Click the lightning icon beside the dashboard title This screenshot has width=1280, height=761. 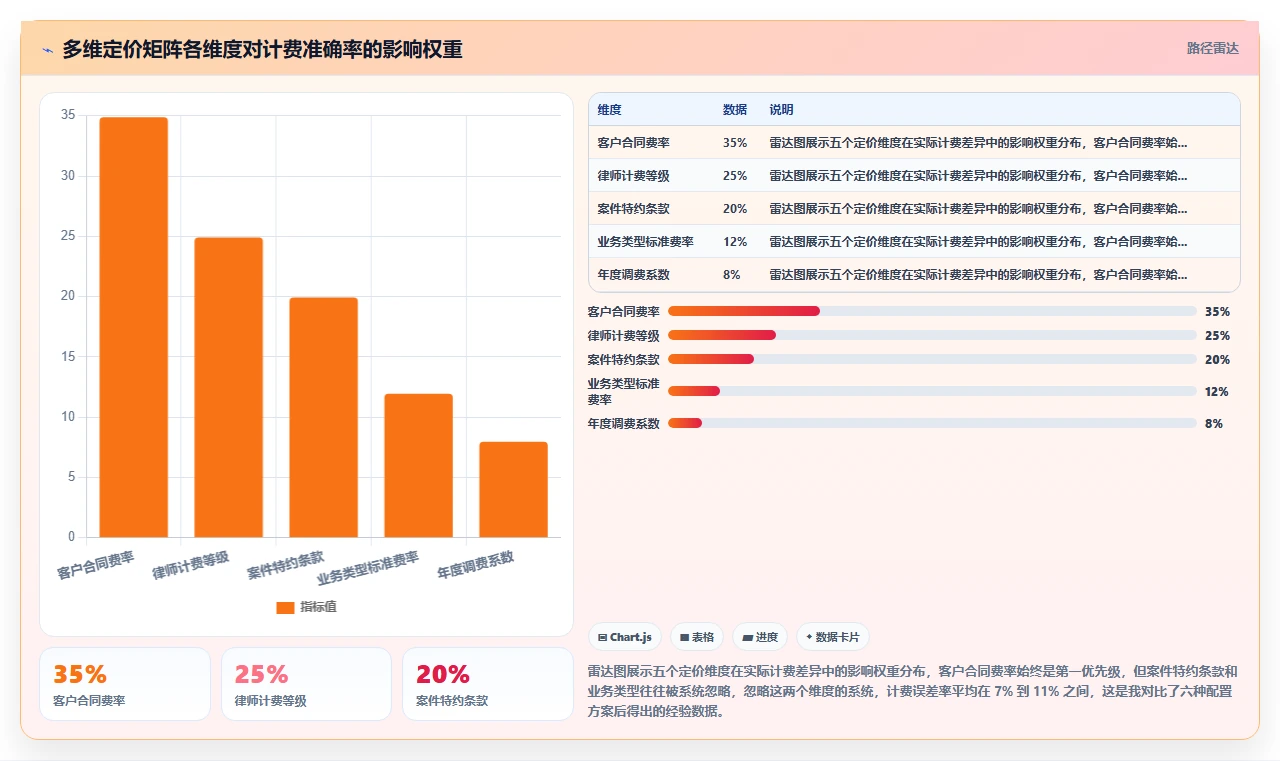pos(48,50)
